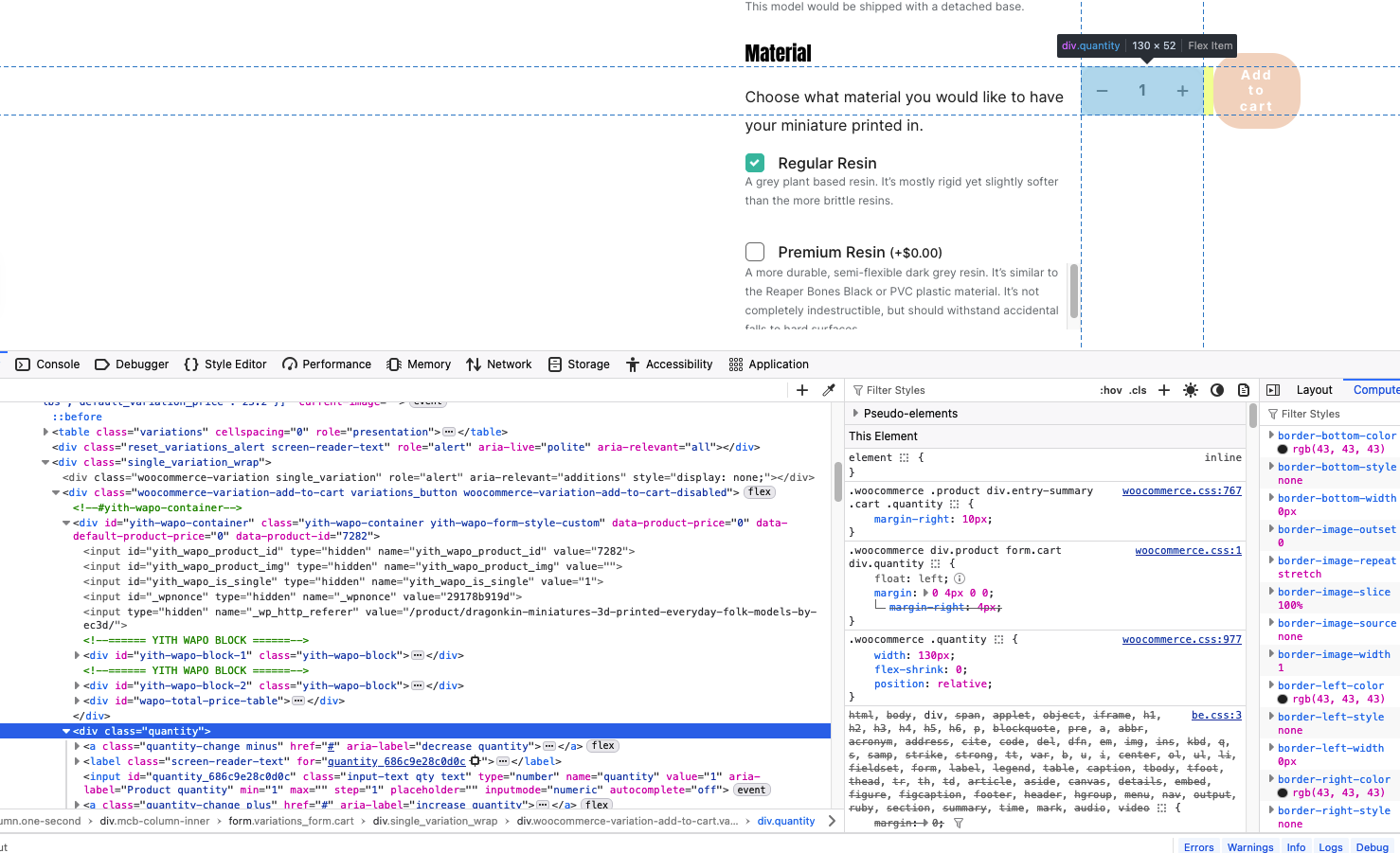1400x853 pixels.
Task: Click the Add to cart button
Action: coord(1256,91)
